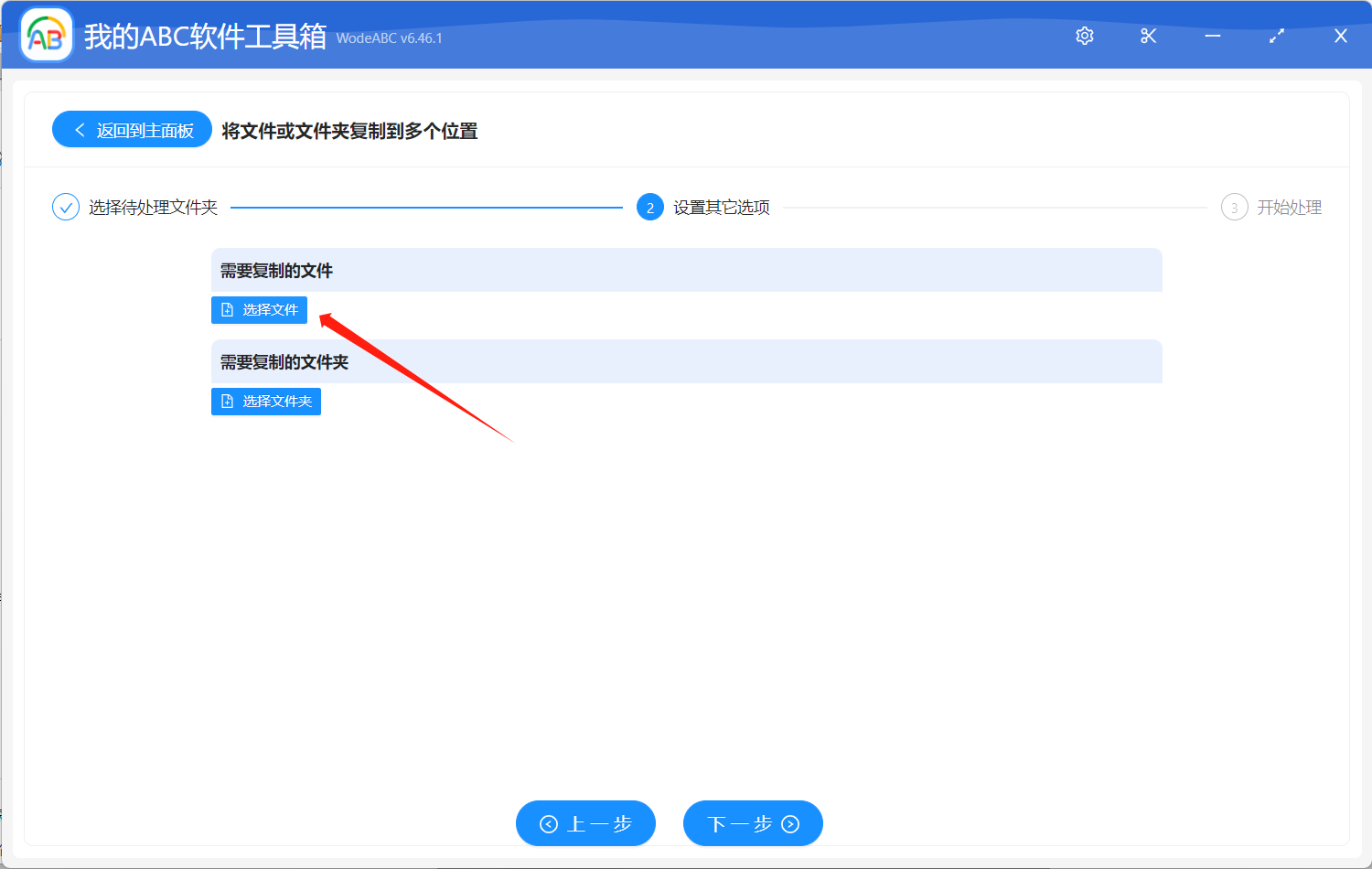Click the left arrow icon in 上一步 button

pos(549,823)
